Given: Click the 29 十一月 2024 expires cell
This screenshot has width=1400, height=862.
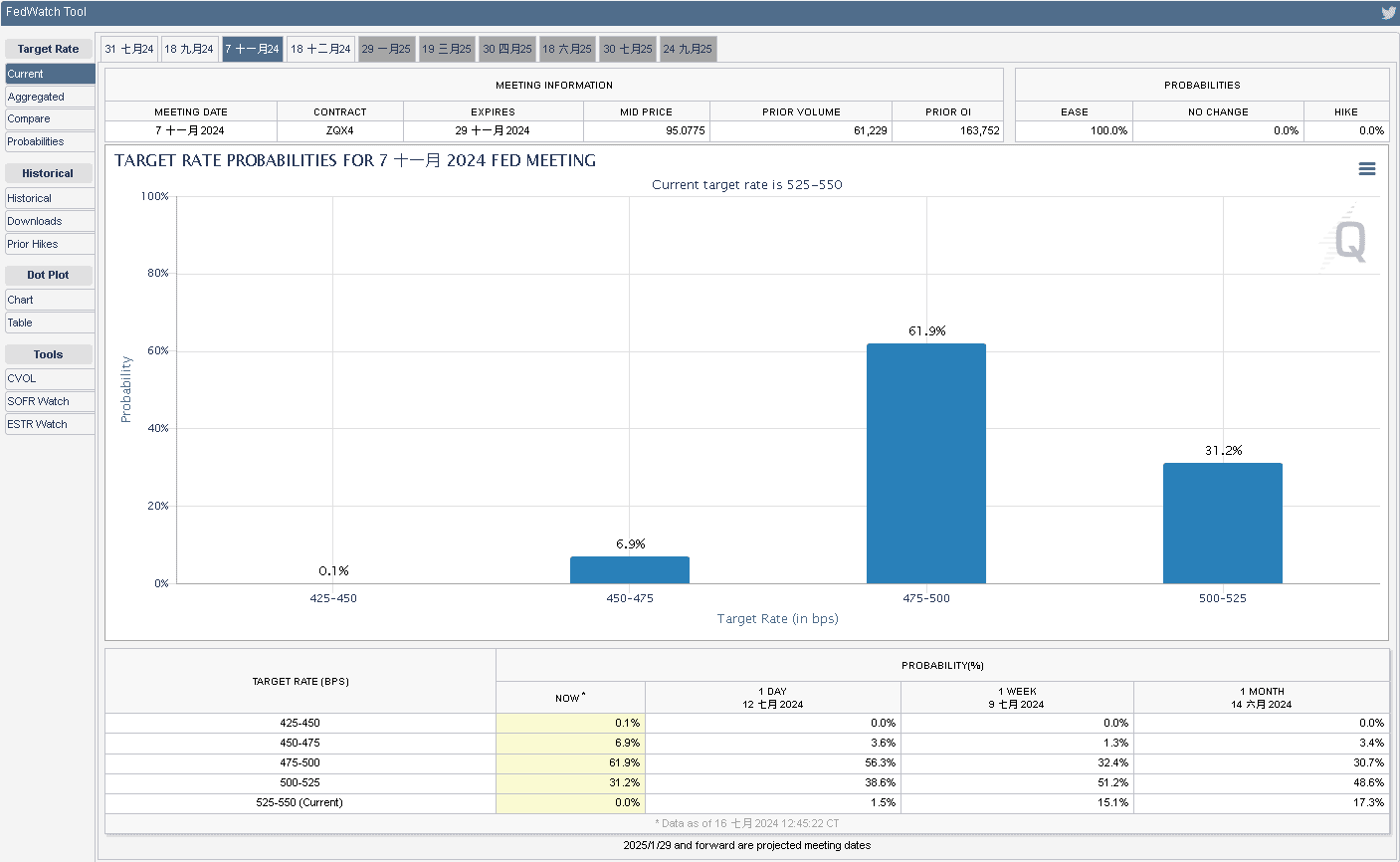Looking at the screenshot, I should coord(494,130).
